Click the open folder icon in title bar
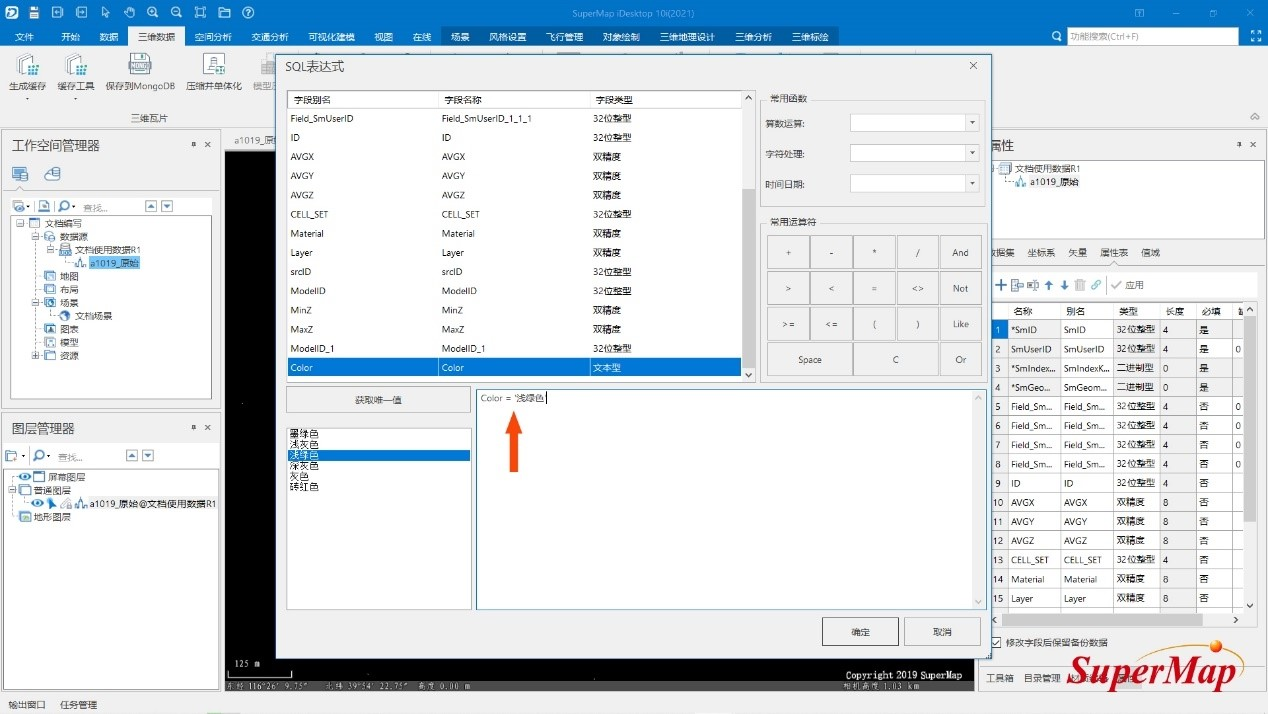The width and height of the screenshot is (1268, 714). [x=225, y=12]
